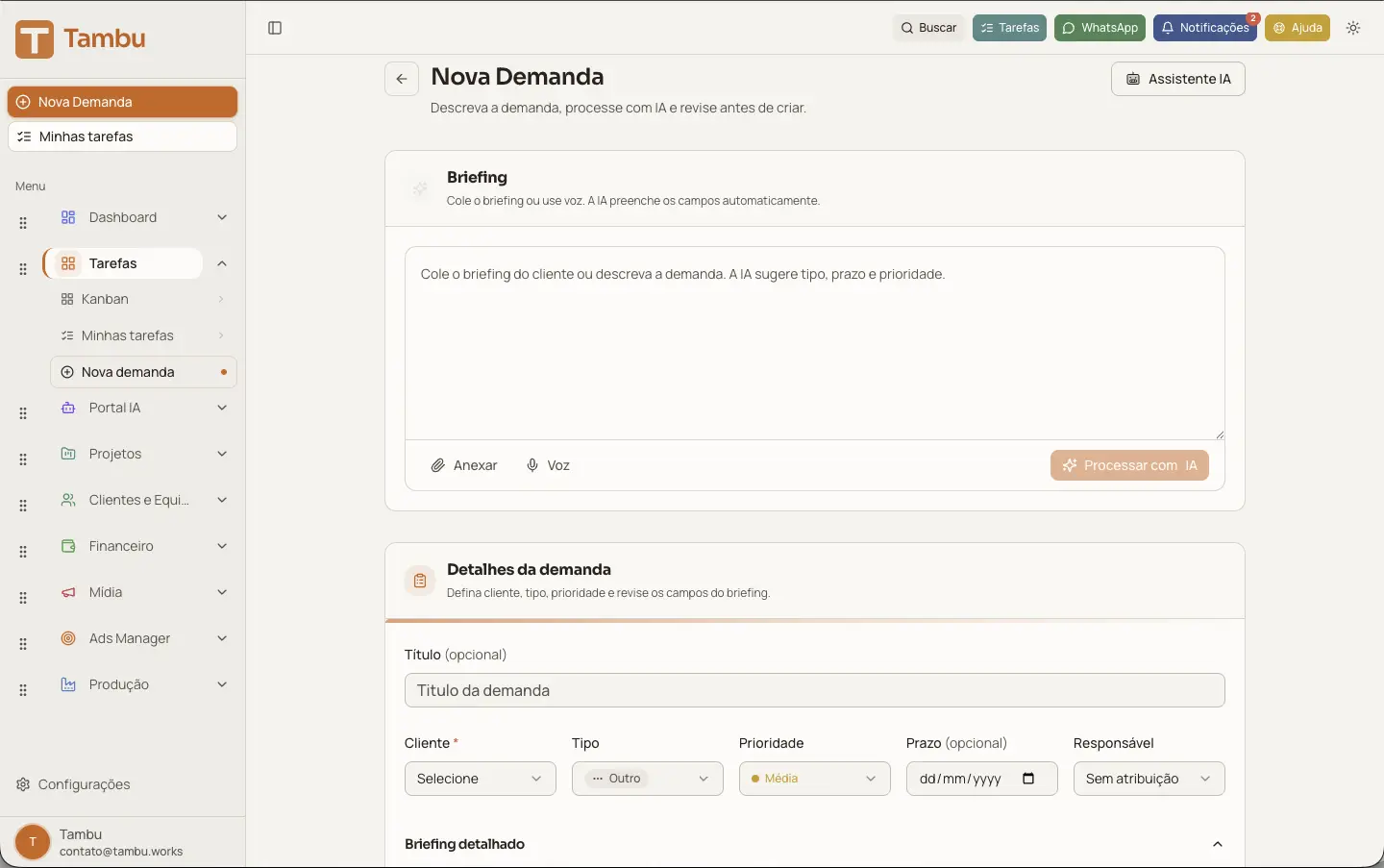The image size is (1384, 868).
Task: Click the Anexar paperclip attachment button
Action: click(x=464, y=465)
